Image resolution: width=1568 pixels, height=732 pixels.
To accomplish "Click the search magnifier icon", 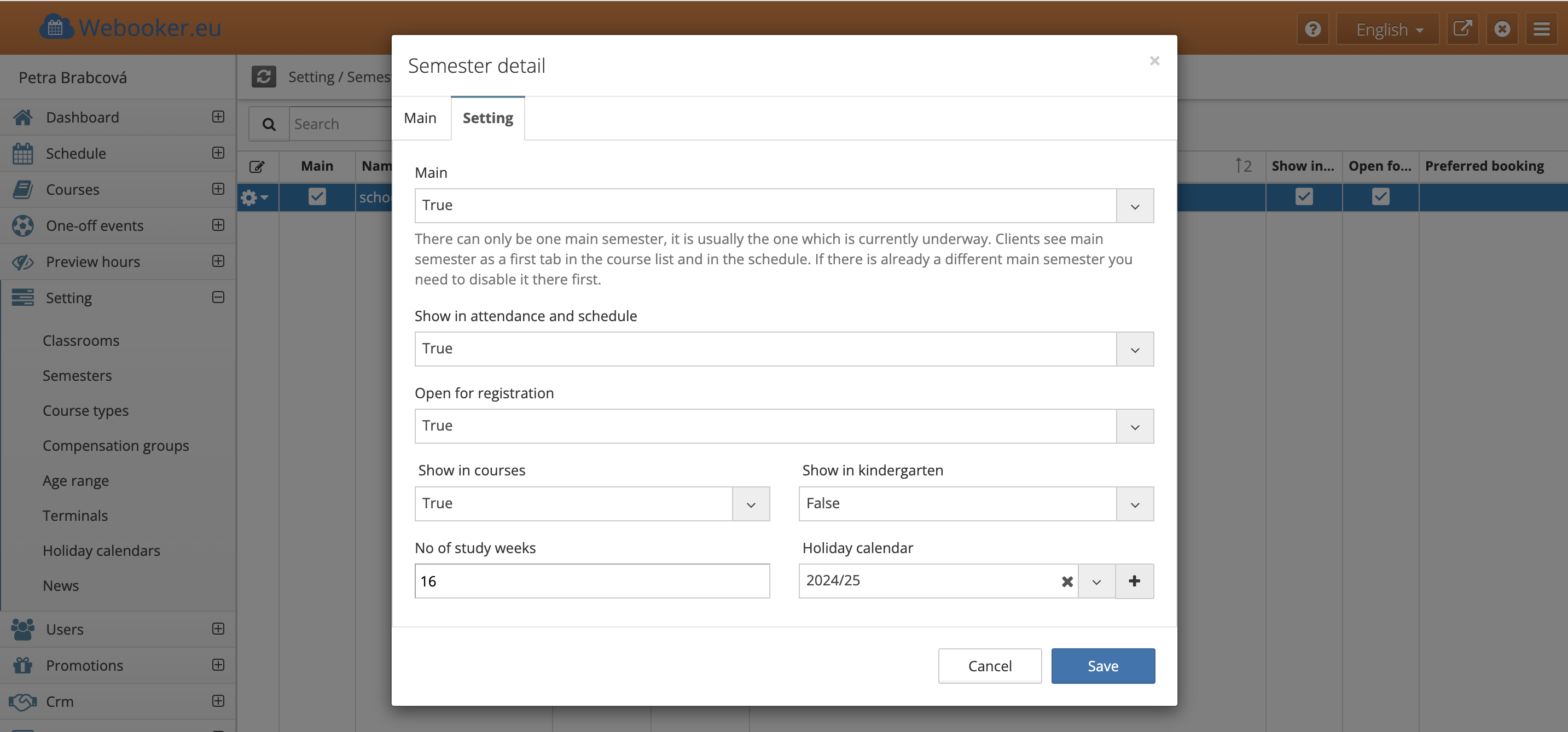I will (269, 124).
